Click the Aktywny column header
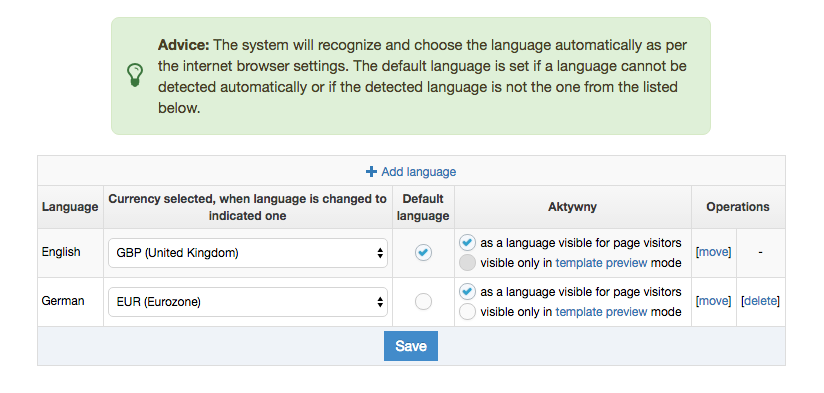This screenshot has width=824, height=393. pyautogui.click(x=572, y=206)
